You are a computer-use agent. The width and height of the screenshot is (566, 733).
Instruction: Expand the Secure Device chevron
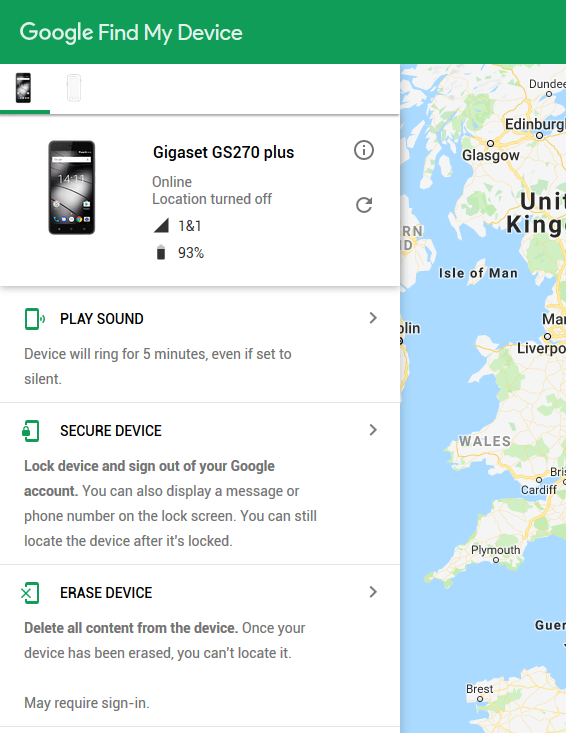[x=373, y=430]
